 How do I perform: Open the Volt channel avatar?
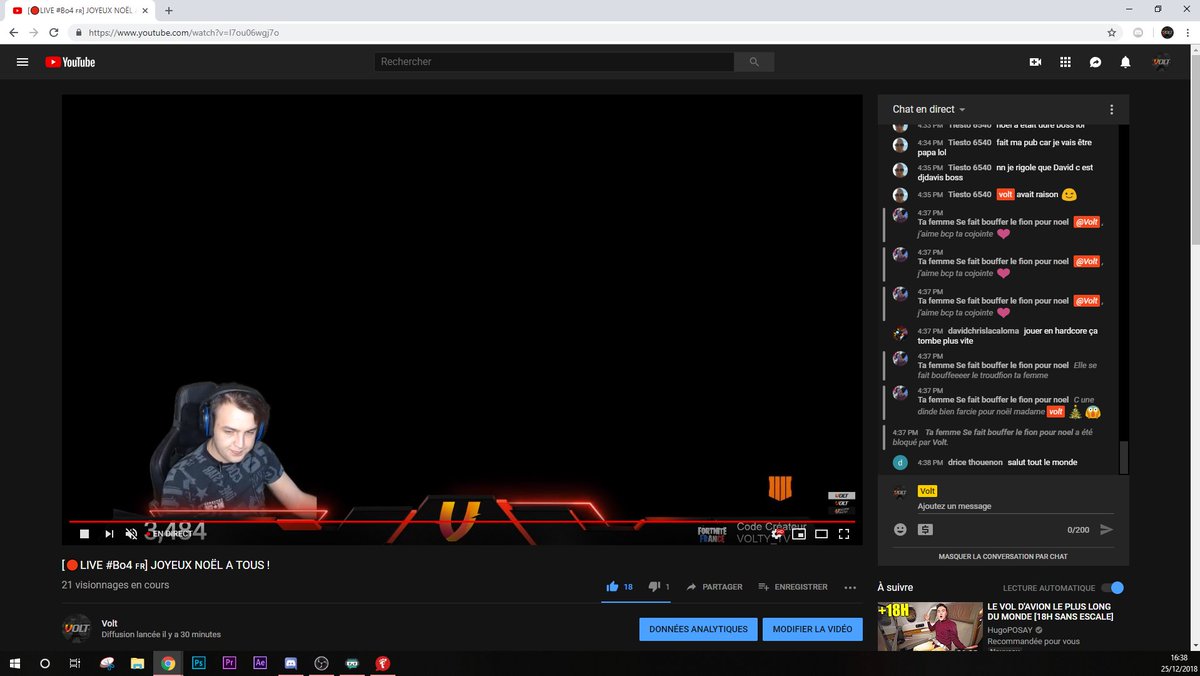[x=77, y=628]
